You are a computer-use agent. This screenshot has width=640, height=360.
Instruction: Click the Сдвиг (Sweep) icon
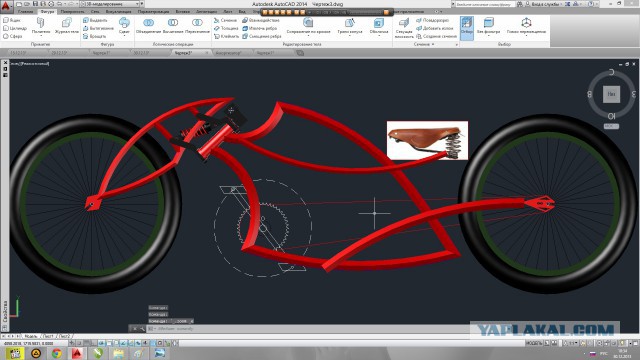(124, 22)
